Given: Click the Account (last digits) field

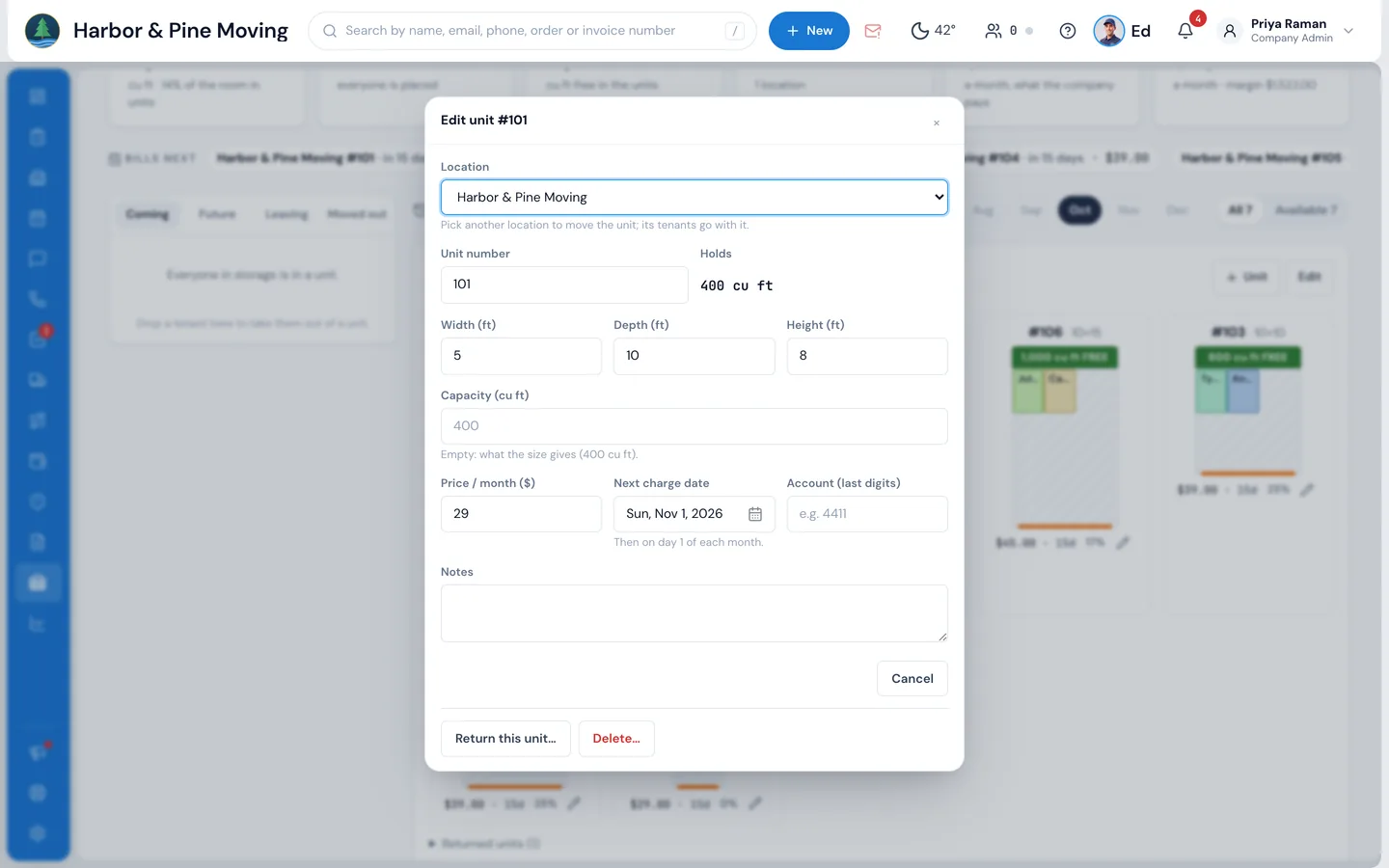Looking at the screenshot, I should point(867,514).
